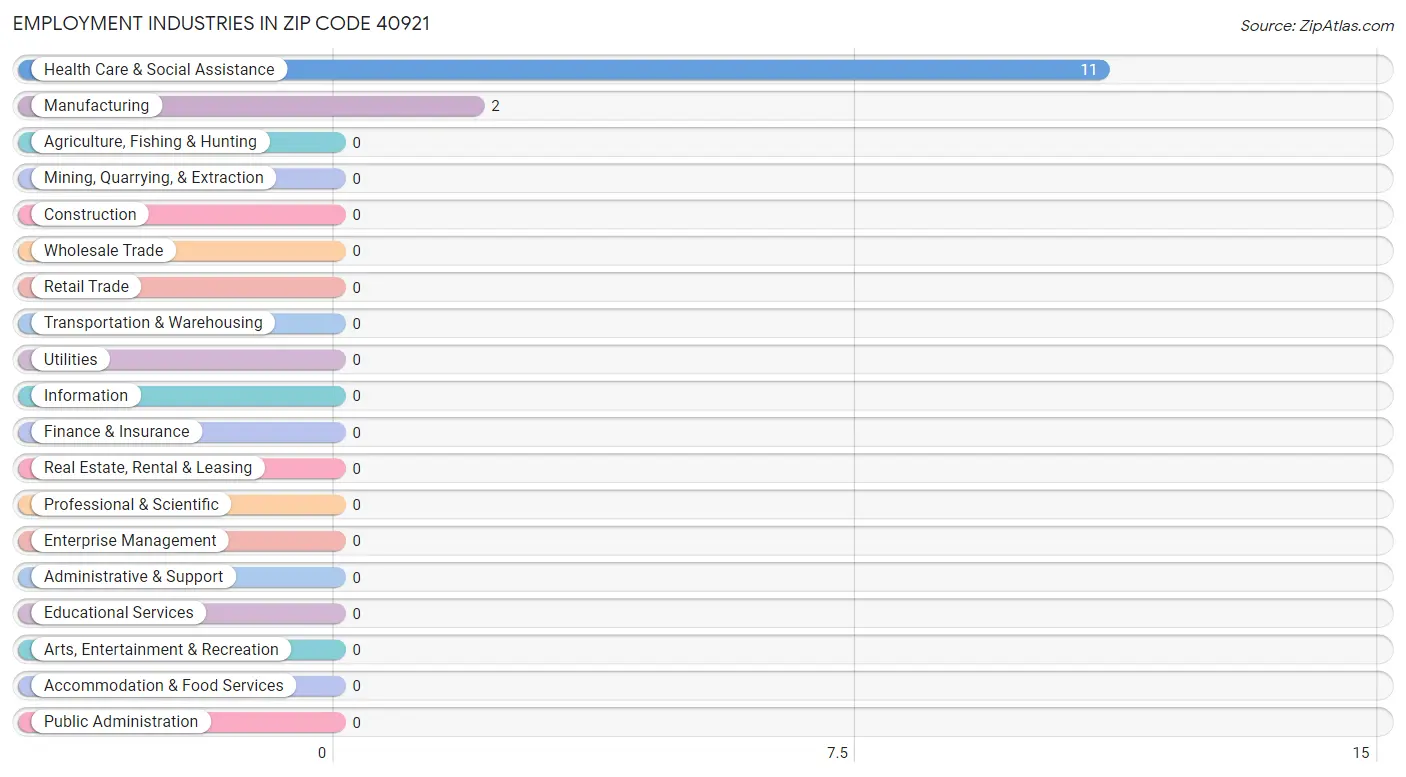This screenshot has width=1406, height=777.
Task: Select the Mining, Quarrying, & Extraction label
Action: [x=154, y=178]
